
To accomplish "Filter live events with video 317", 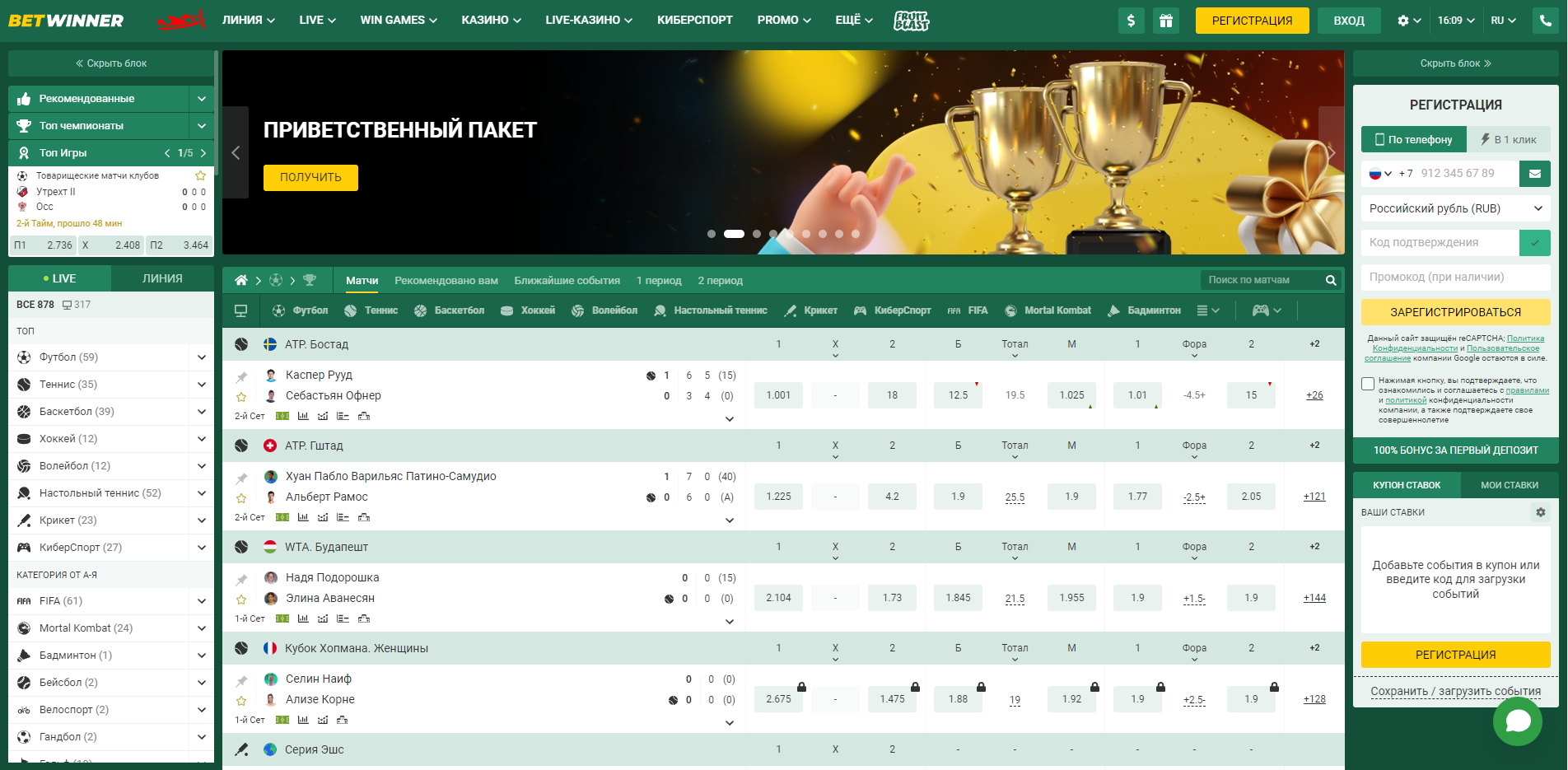I will pos(77,305).
